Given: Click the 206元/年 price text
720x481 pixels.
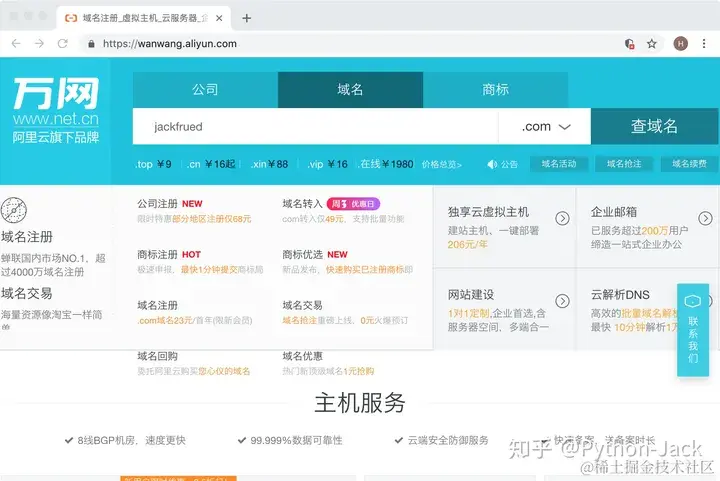Looking at the screenshot, I should [467, 245].
